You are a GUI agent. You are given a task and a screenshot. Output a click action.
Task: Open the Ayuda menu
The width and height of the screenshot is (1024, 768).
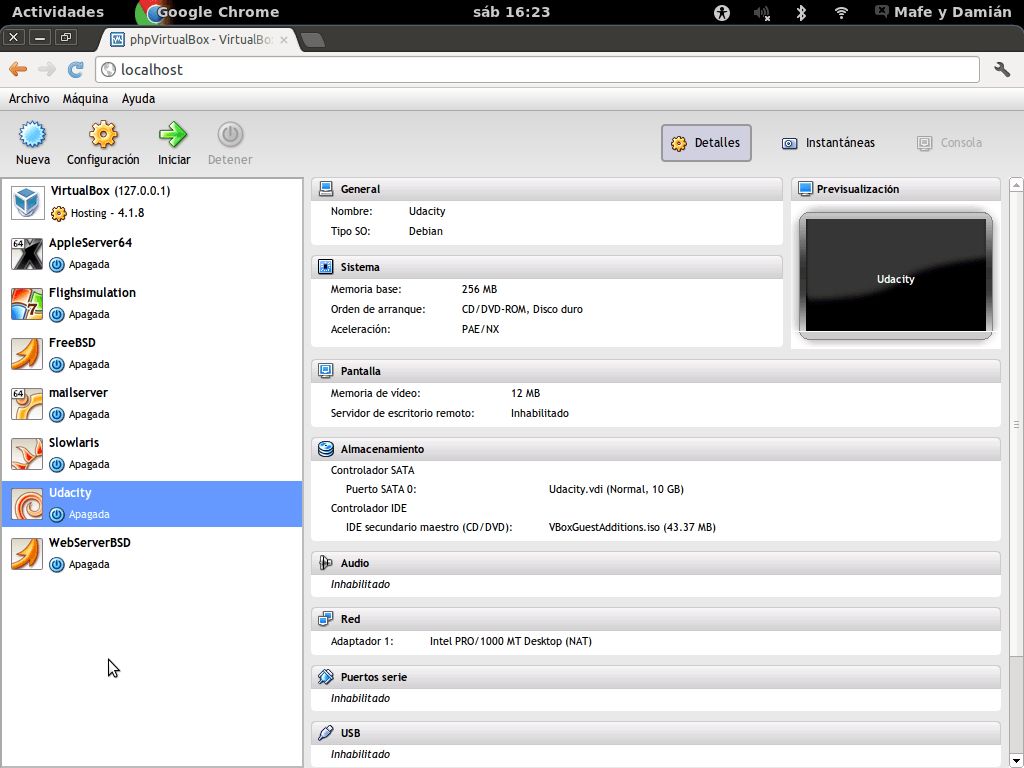[x=138, y=98]
